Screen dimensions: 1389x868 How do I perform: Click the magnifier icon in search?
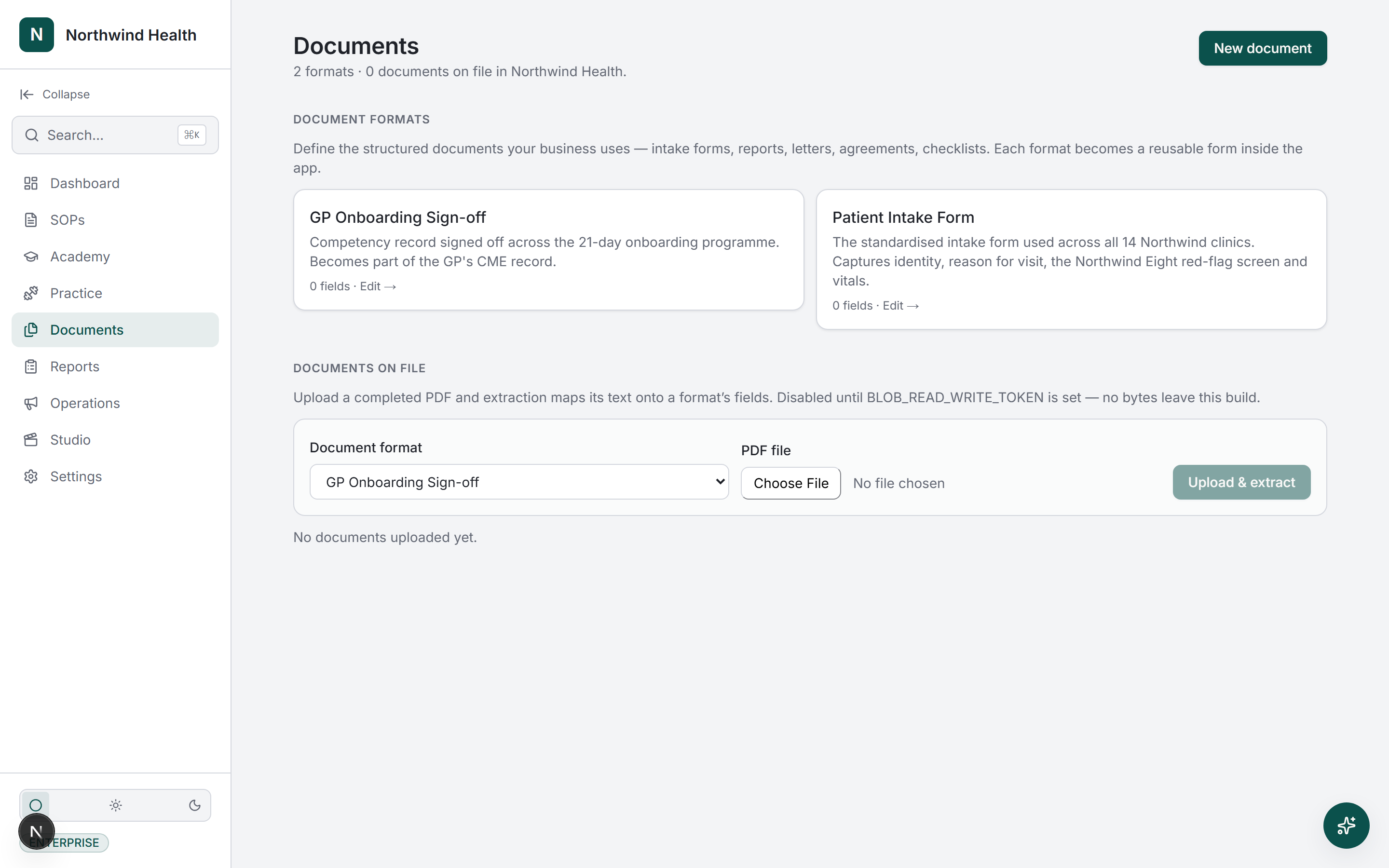tap(31, 135)
